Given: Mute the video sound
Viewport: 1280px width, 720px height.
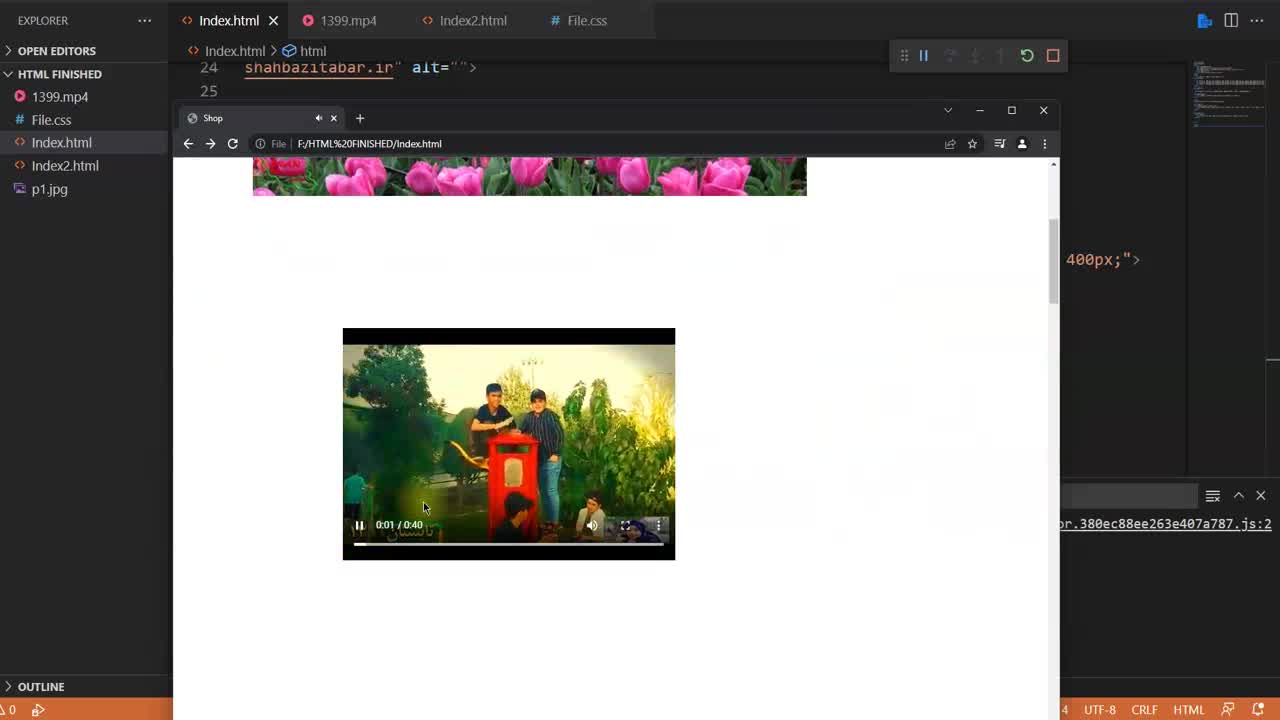Looking at the screenshot, I should coord(592,525).
